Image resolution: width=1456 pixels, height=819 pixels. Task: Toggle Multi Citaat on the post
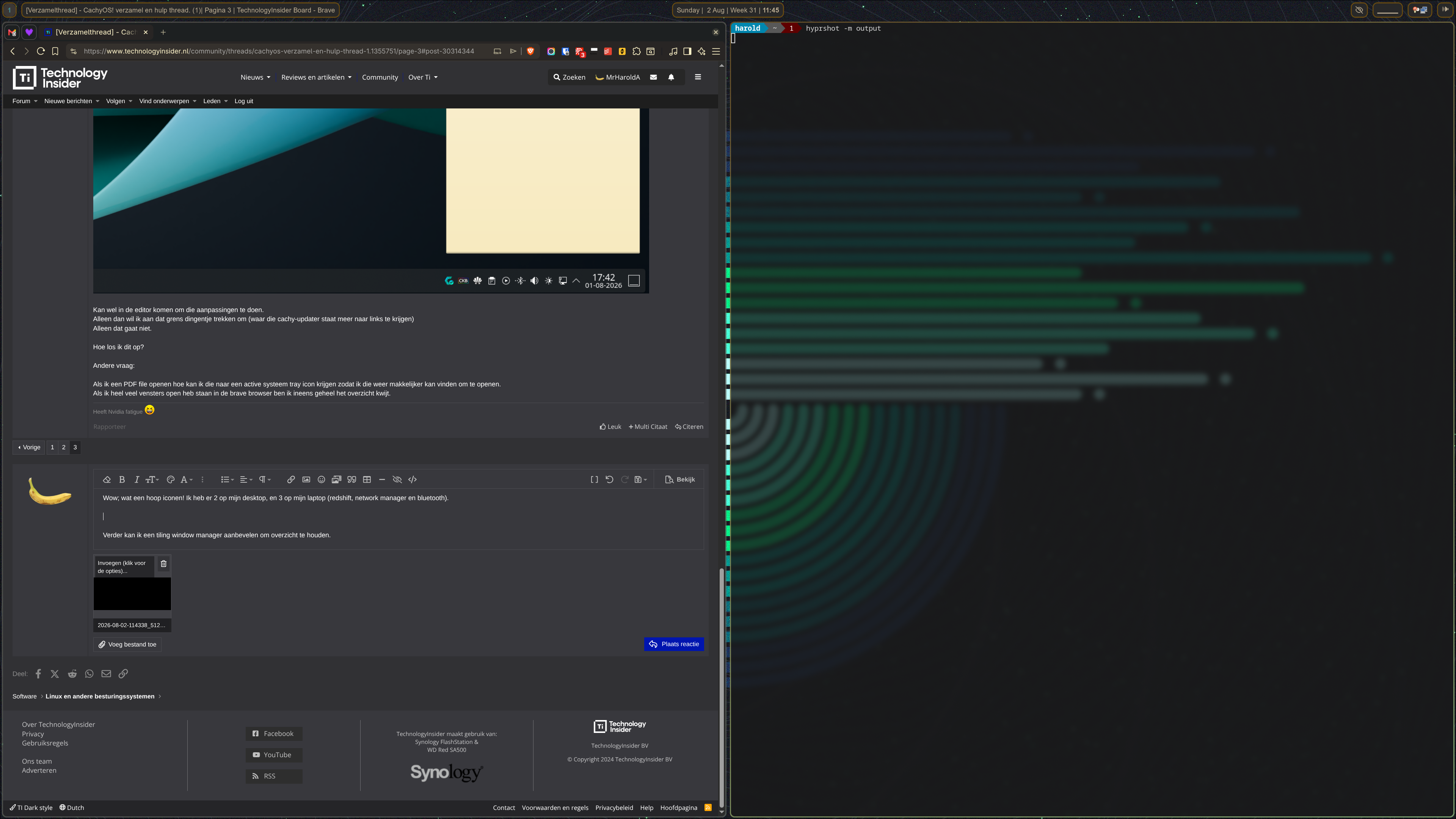click(x=648, y=427)
